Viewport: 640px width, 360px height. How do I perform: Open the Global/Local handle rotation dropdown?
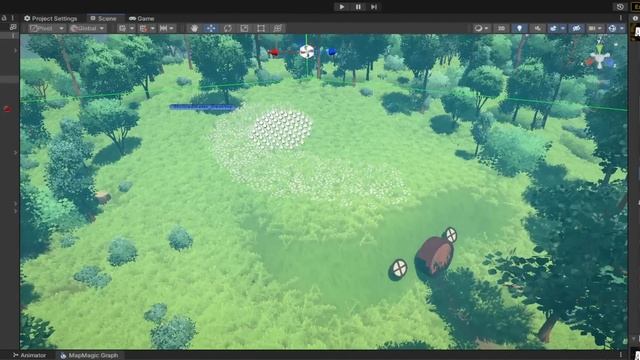coord(87,28)
